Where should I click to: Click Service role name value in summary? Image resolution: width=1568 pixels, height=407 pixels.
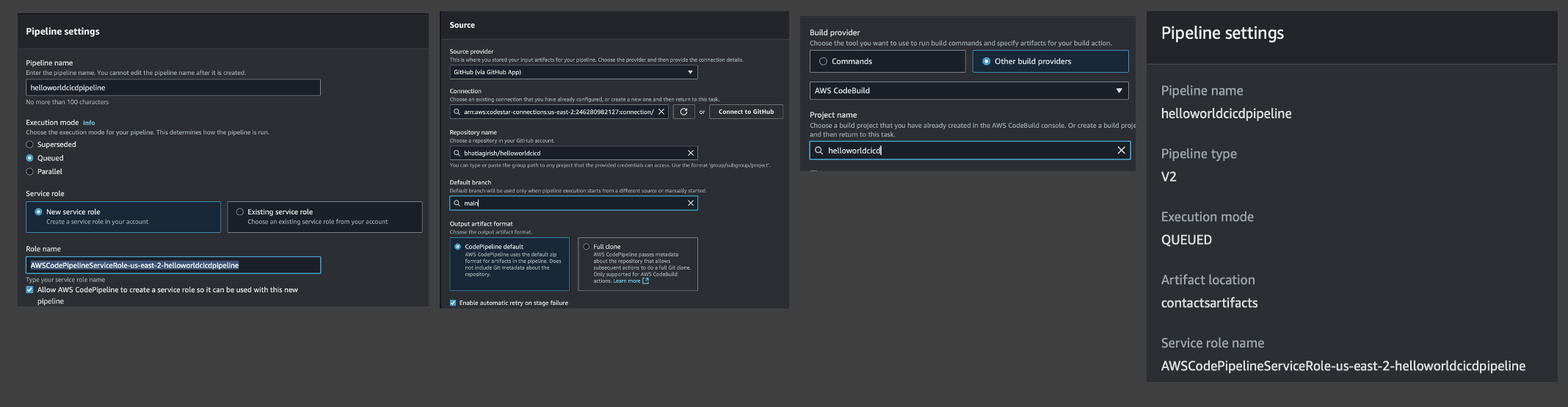(1343, 366)
